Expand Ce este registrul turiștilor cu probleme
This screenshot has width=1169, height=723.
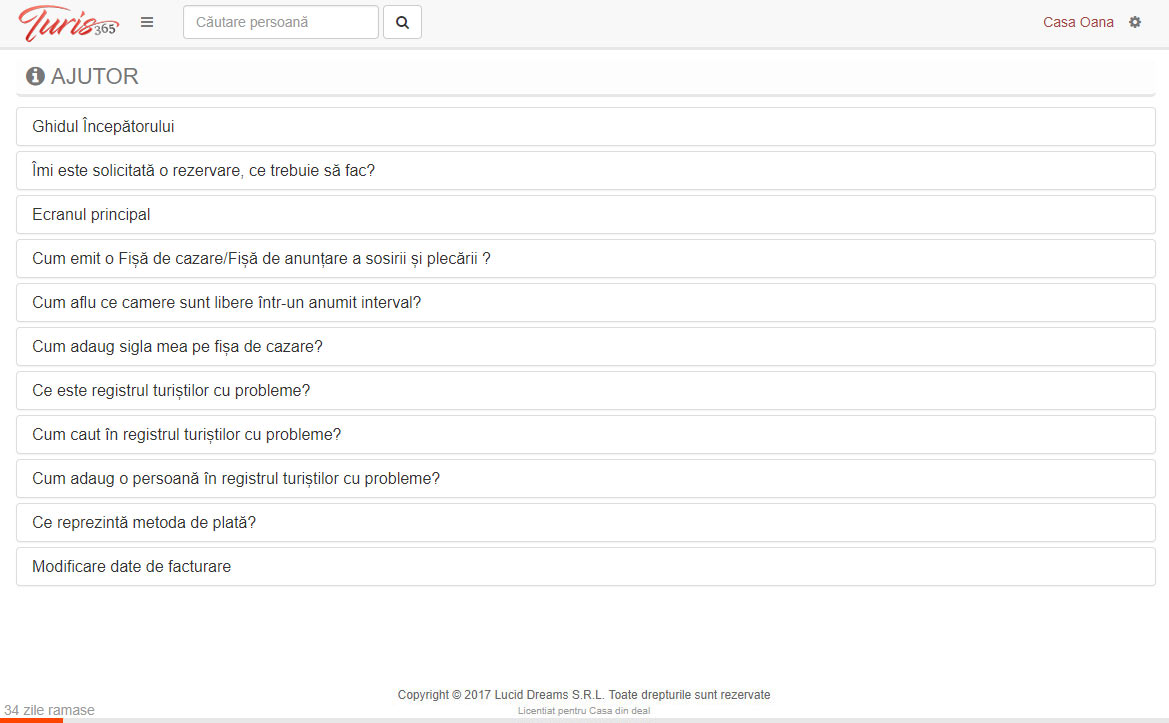point(586,391)
